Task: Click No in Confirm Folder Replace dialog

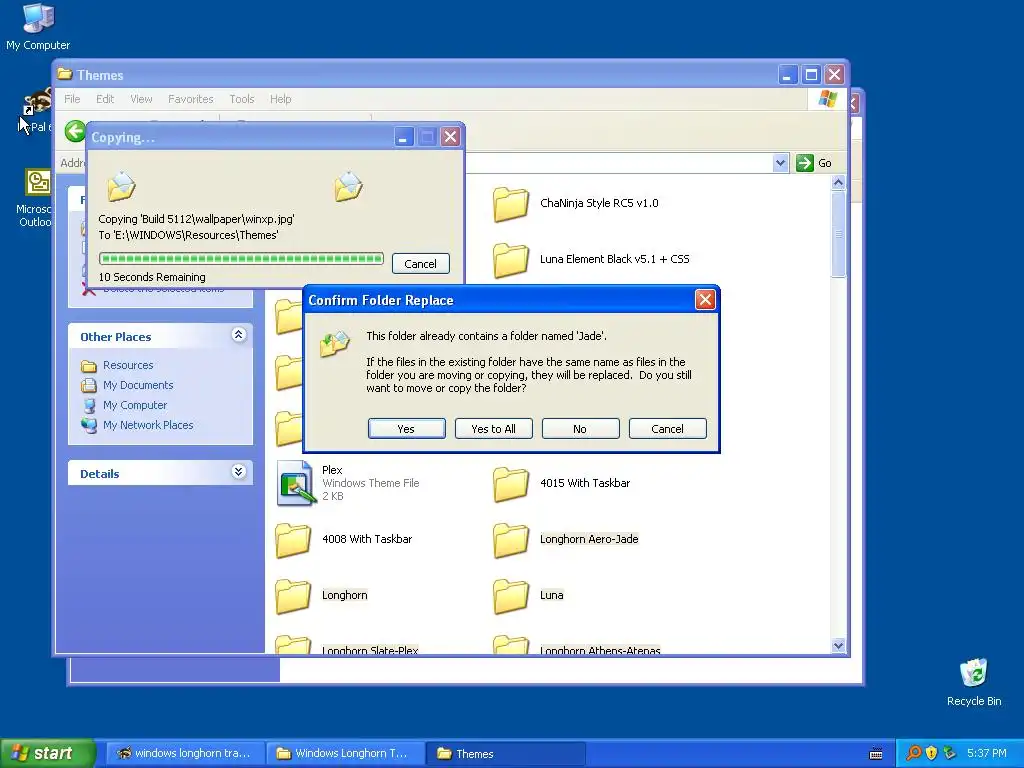Action: tap(580, 429)
